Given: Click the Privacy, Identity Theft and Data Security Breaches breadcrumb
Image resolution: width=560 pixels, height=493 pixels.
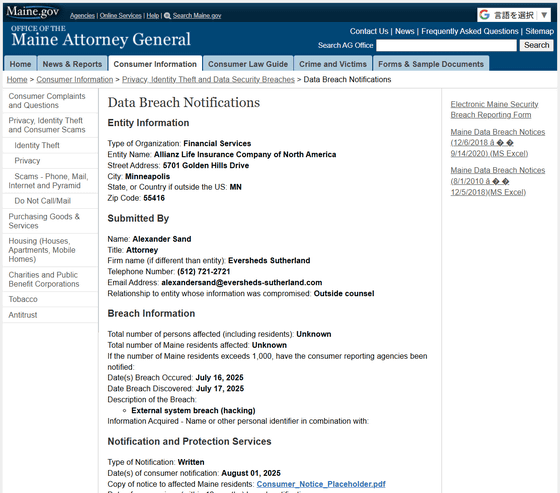Looking at the screenshot, I should (208, 80).
